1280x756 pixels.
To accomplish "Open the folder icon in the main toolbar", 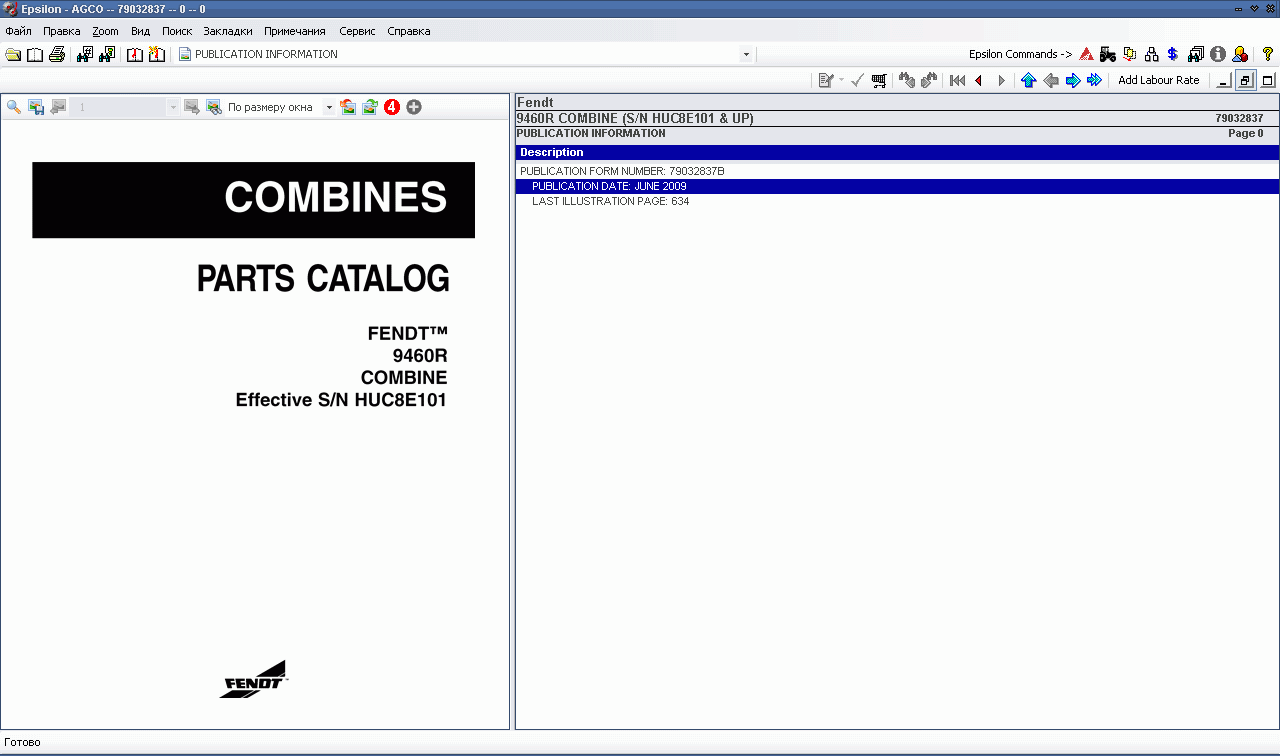I will point(12,54).
